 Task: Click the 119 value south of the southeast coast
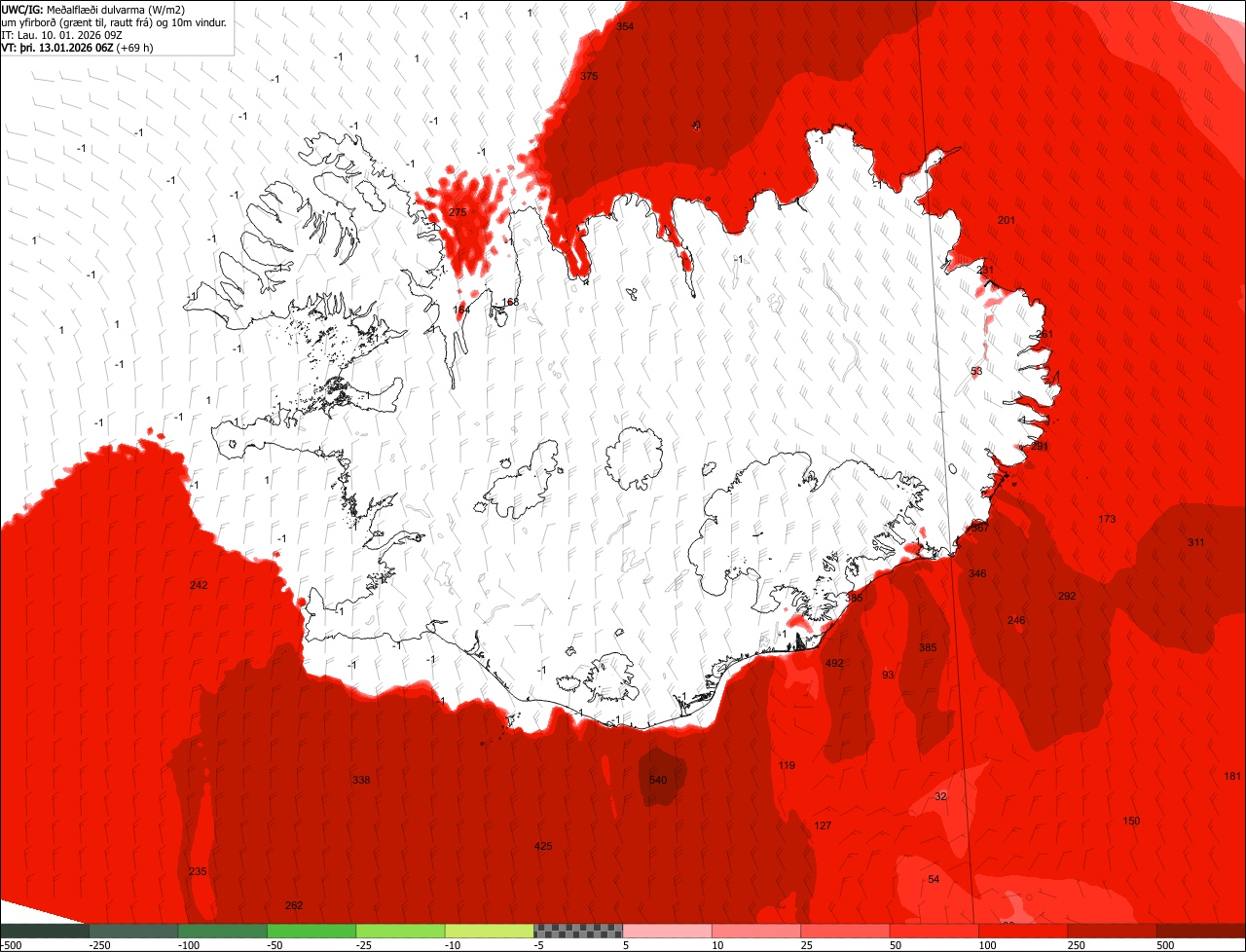tap(787, 765)
